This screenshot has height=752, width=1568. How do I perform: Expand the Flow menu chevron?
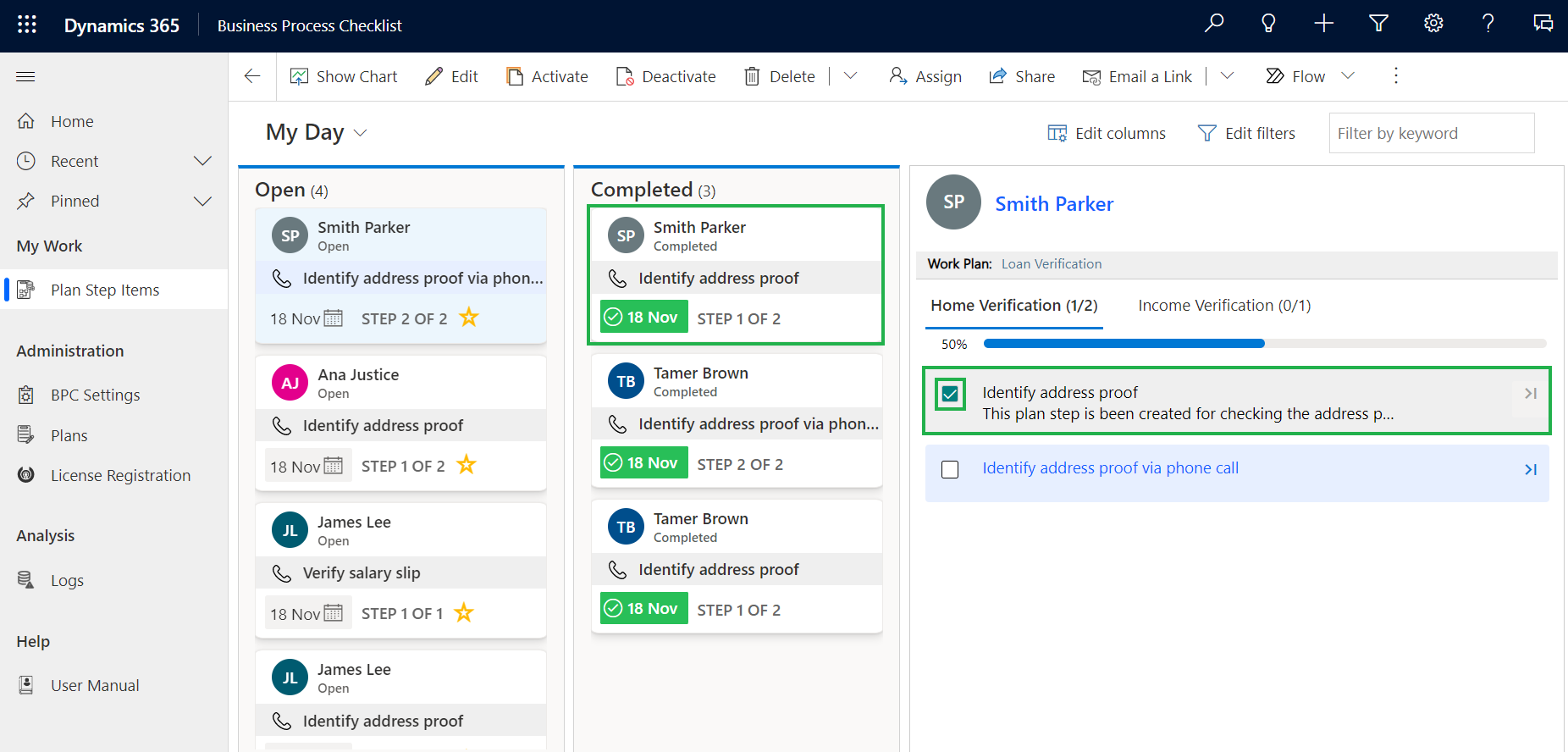1349,76
